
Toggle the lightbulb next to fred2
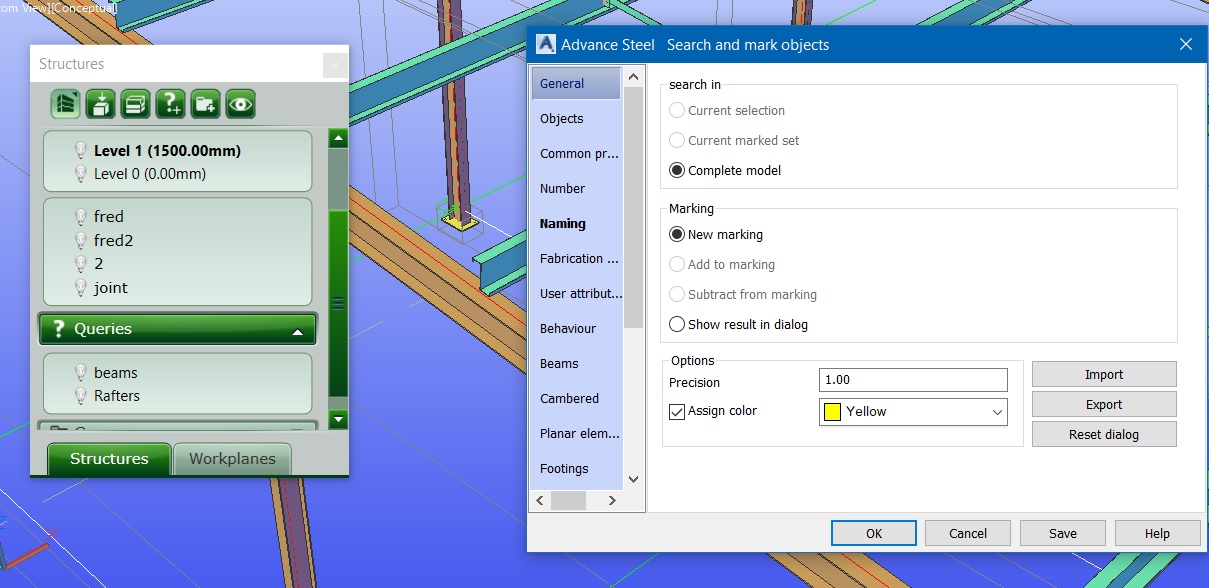[81, 241]
